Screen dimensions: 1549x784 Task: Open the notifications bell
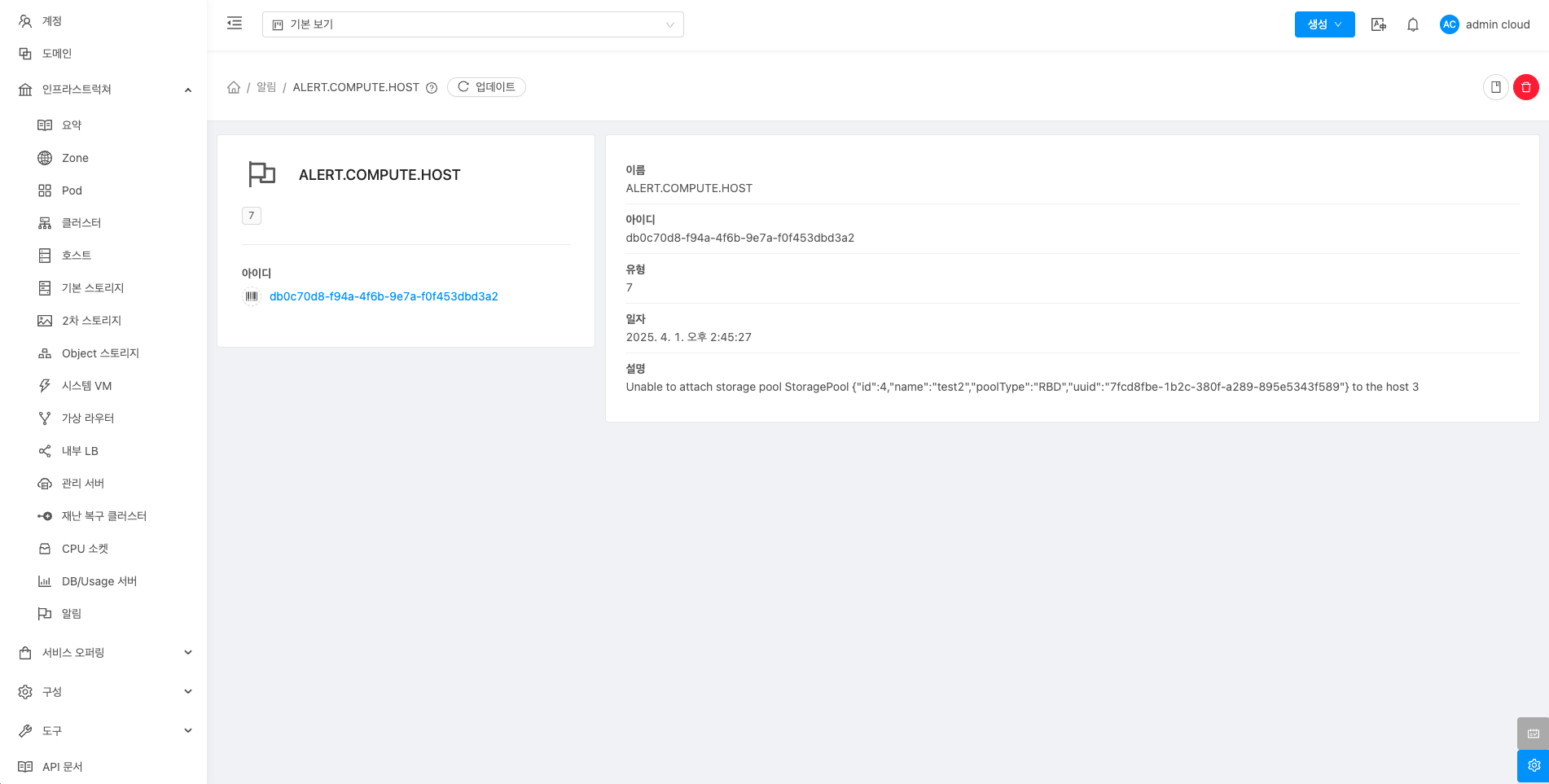coord(1413,24)
